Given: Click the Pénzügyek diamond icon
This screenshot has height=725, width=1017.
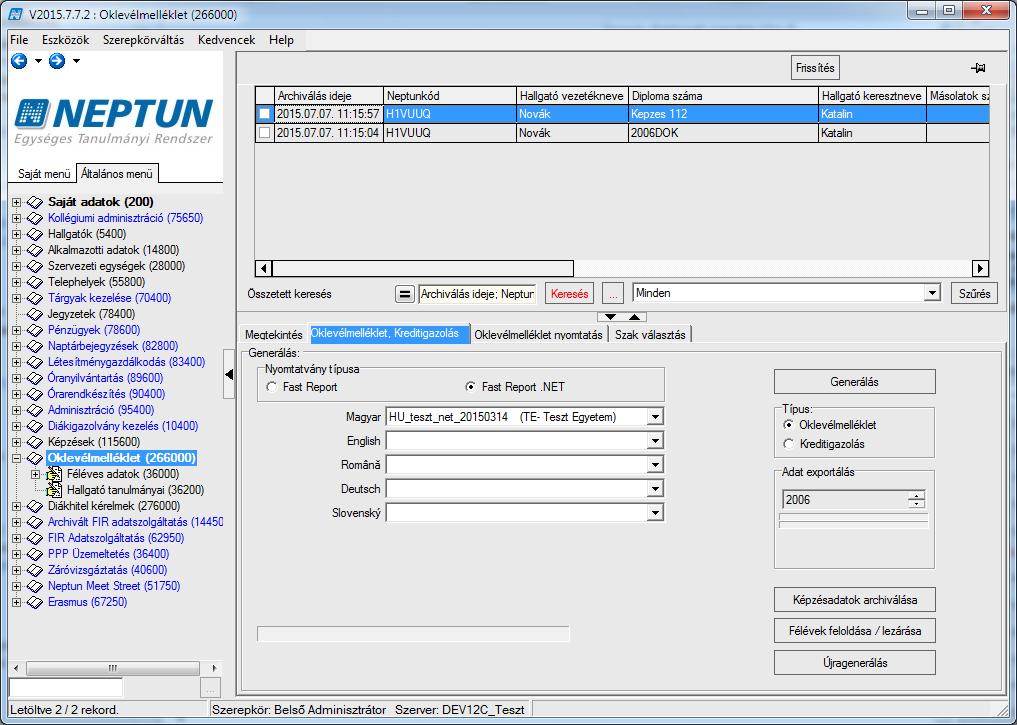Looking at the screenshot, I should pyautogui.click(x=35, y=330).
